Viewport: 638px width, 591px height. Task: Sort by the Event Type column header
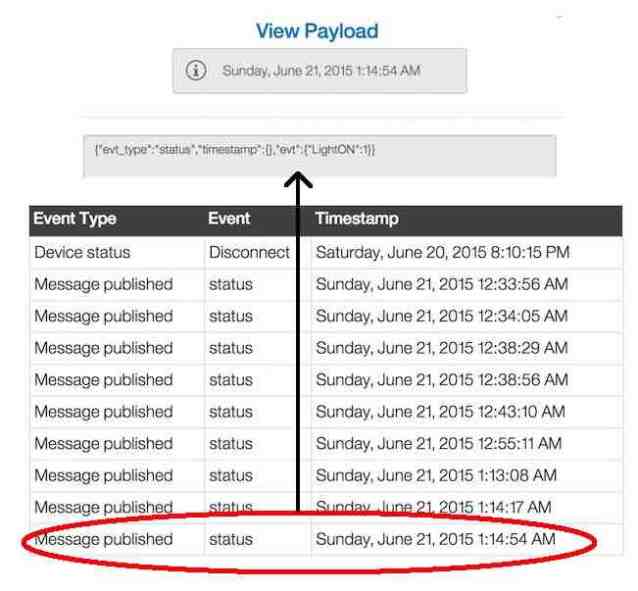75,219
